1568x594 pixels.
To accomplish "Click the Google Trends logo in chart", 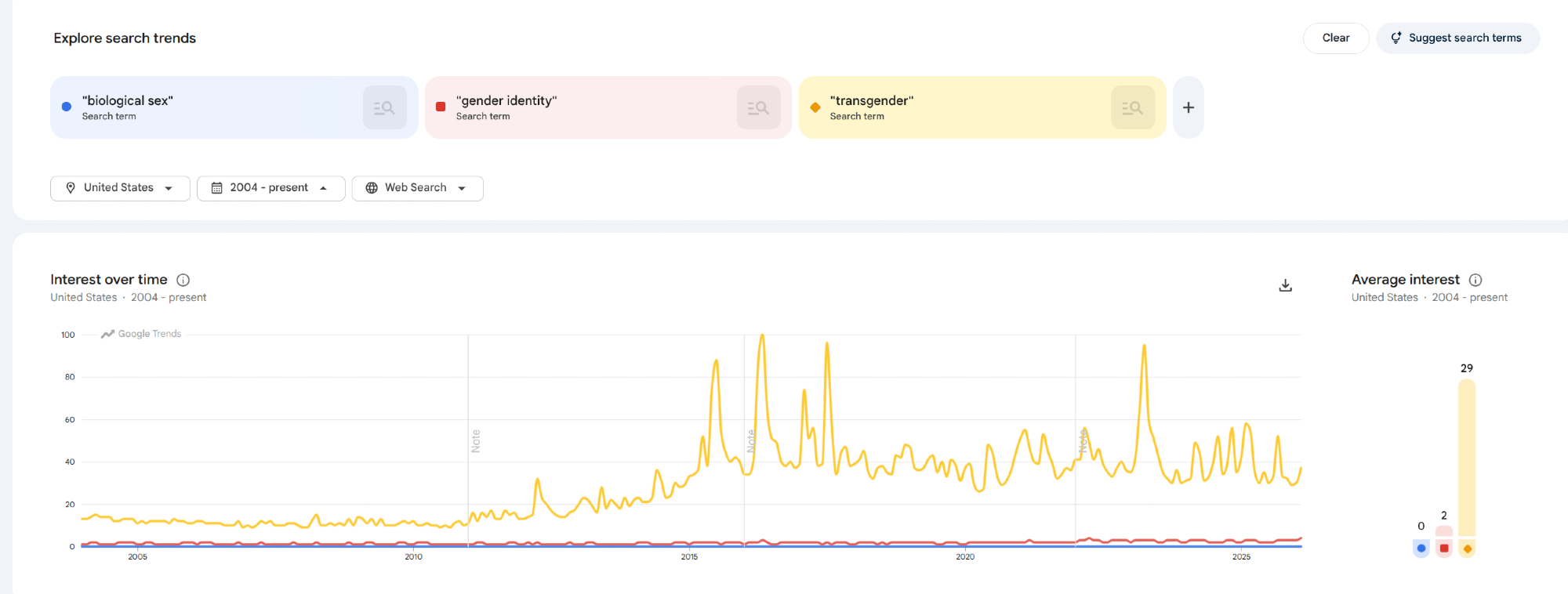I will pyautogui.click(x=142, y=334).
